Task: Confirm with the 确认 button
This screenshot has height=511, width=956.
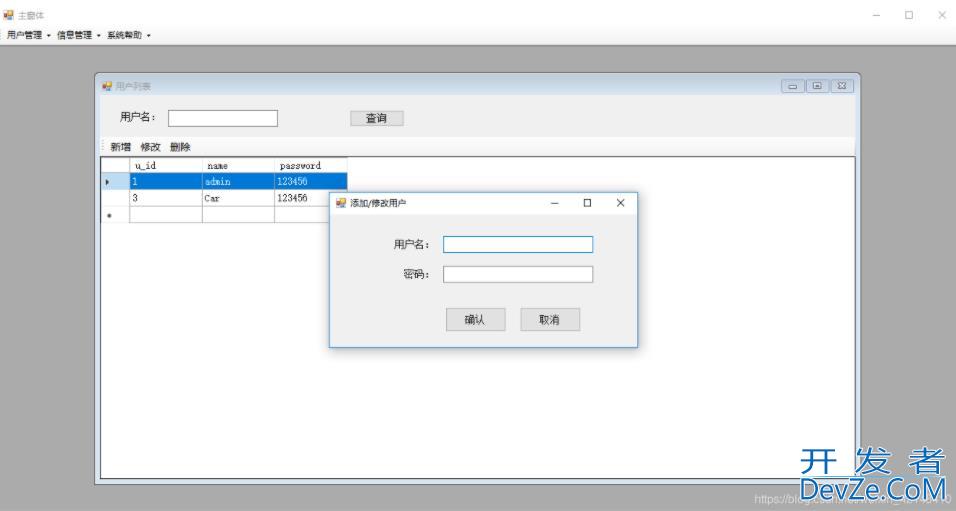Action: point(476,320)
